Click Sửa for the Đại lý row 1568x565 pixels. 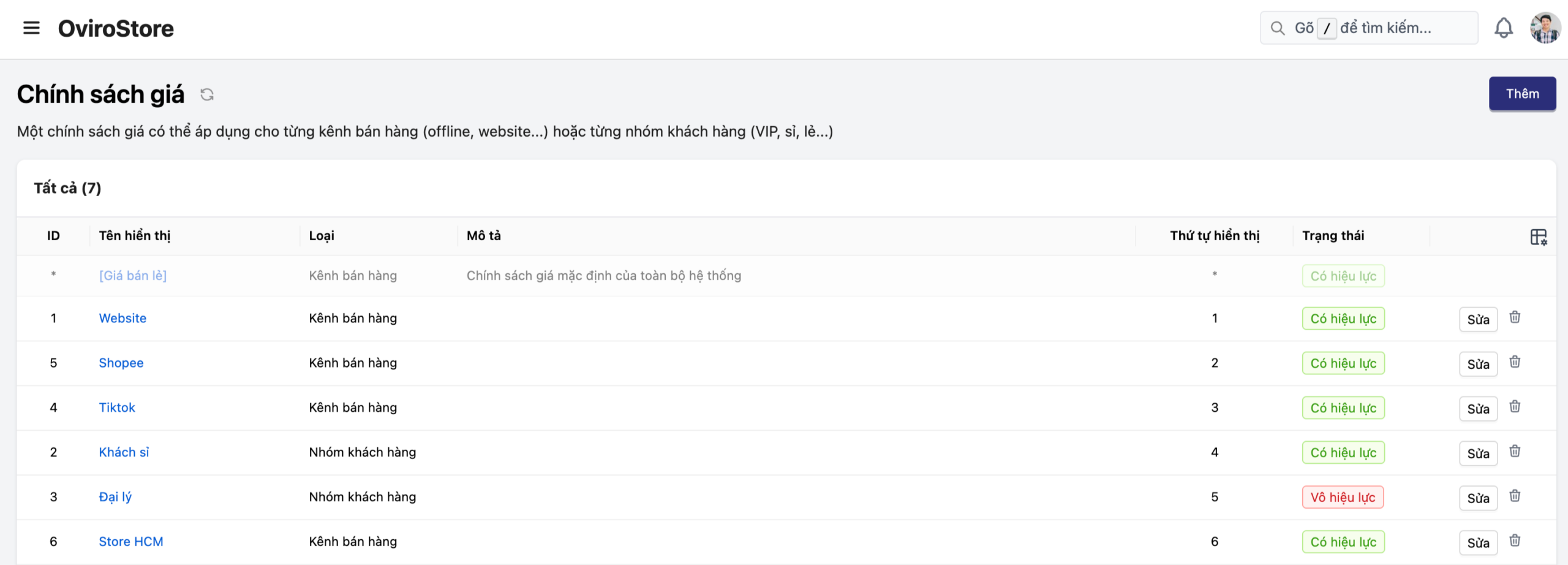1478,498
